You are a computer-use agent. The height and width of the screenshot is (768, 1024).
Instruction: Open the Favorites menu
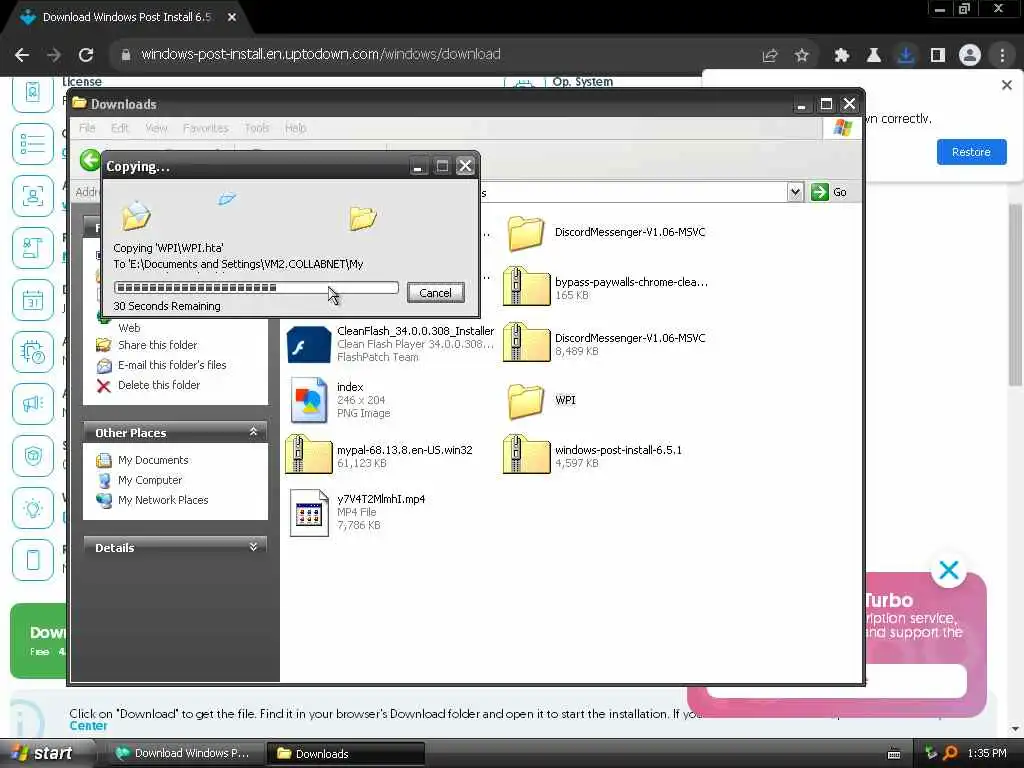(206, 128)
